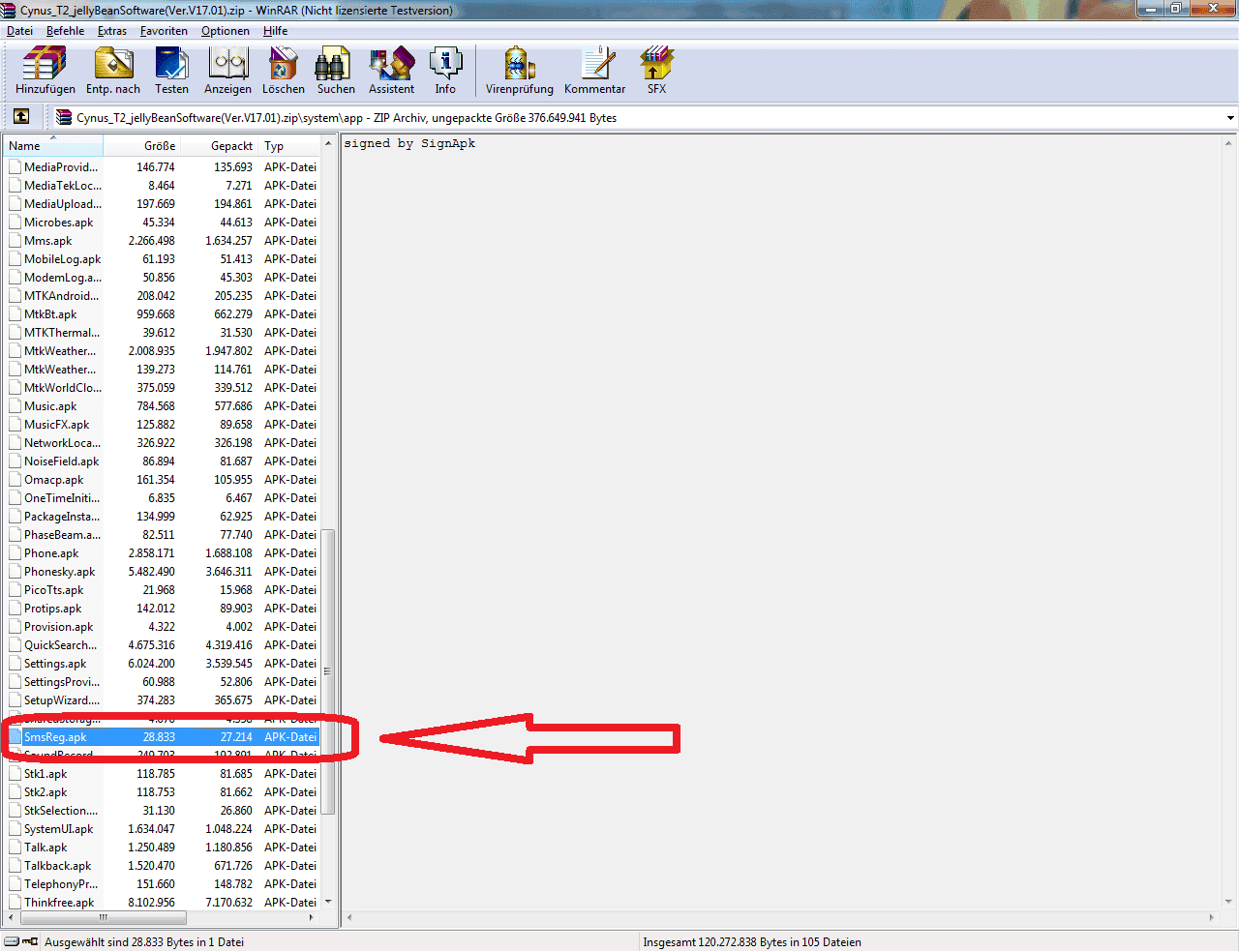Click the comment pane's scroll-right arrow
This screenshot has width=1239, height=952.
pyautogui.click(x=1211, y=917)
